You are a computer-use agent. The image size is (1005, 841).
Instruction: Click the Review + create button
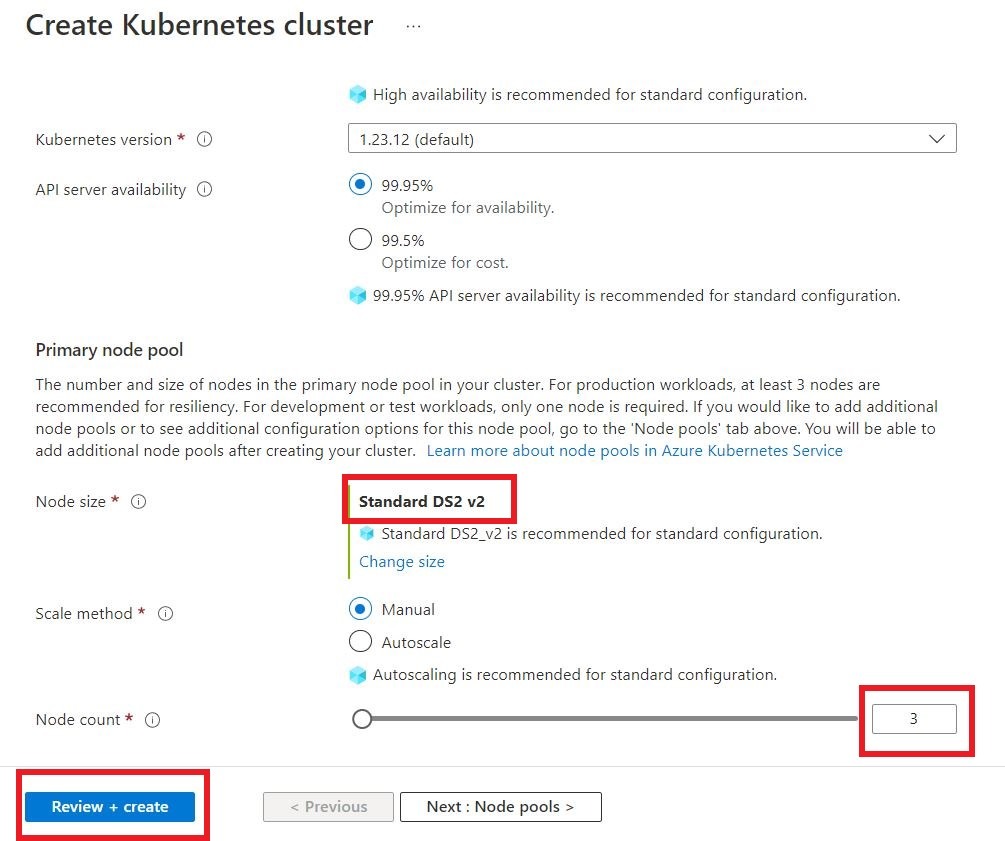click(x=111, y=807)
